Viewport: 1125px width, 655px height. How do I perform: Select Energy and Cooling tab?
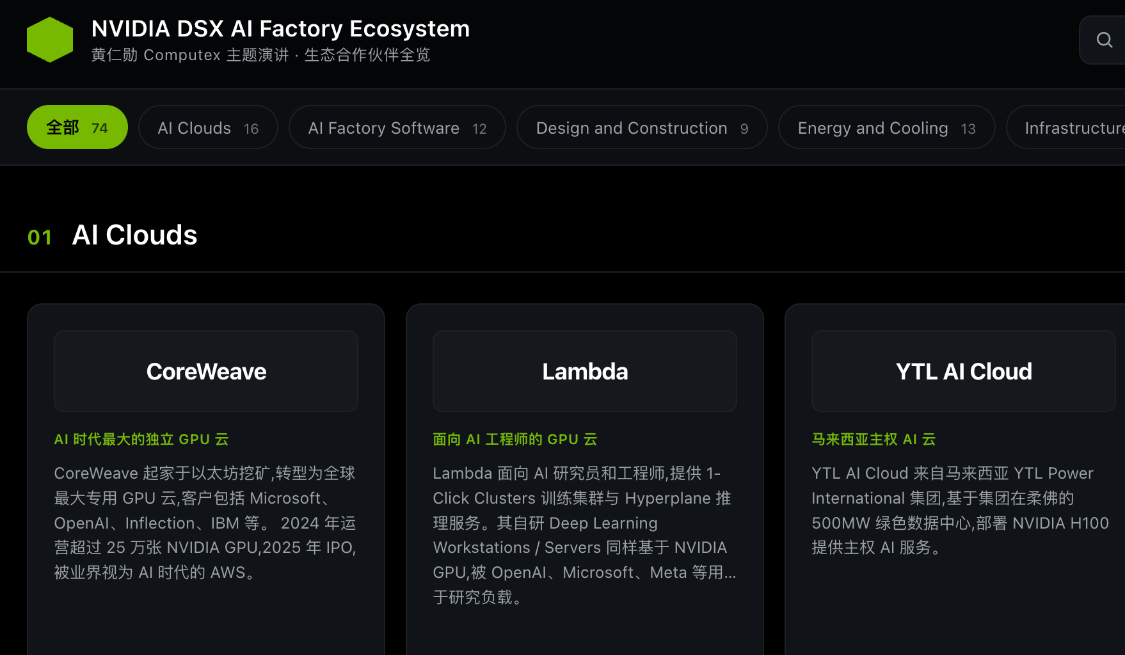886,128
